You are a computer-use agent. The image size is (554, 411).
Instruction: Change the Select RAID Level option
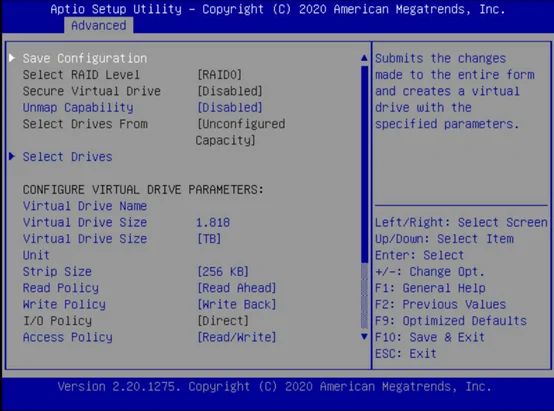tap(219, 75)
